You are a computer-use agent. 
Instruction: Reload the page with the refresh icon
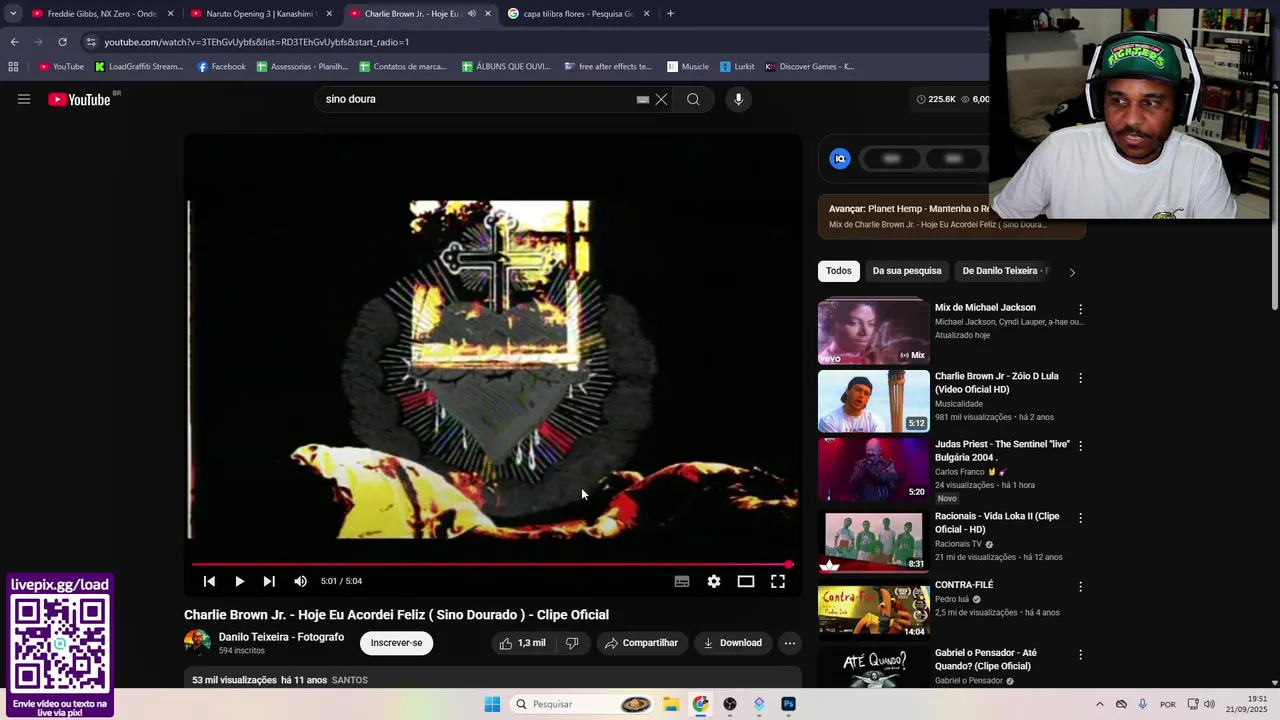click(x=62, y=42)
